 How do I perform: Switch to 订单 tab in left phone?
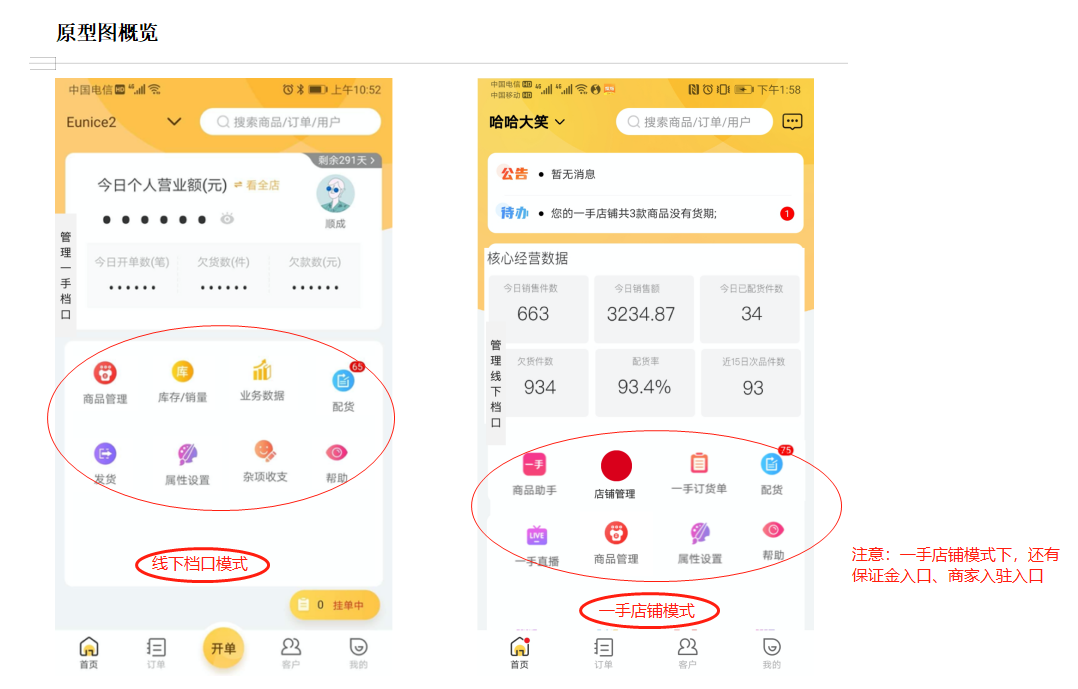pyautogui.click(x=156, y=653)
